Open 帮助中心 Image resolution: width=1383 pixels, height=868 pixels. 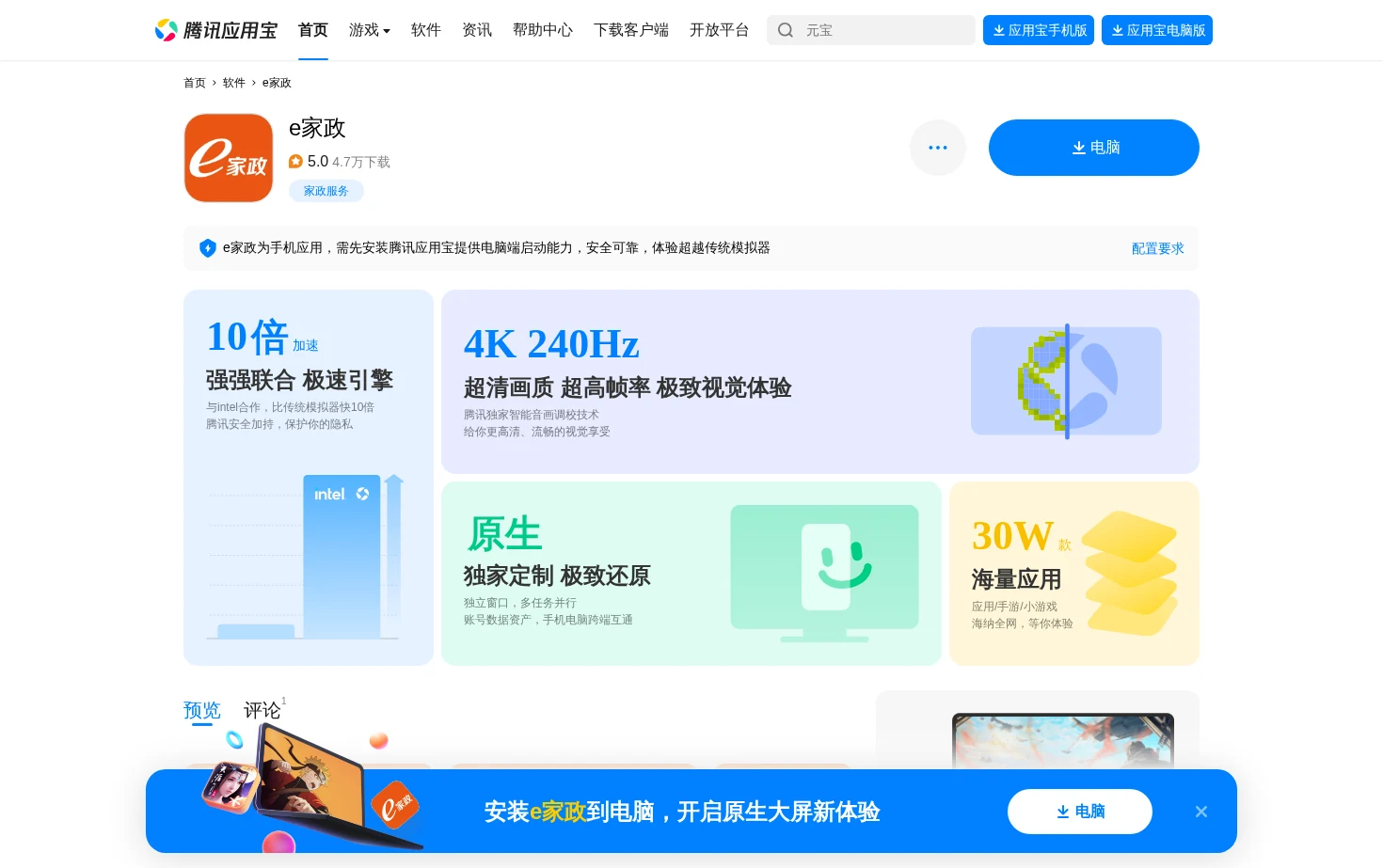click(x=543, y=30)
